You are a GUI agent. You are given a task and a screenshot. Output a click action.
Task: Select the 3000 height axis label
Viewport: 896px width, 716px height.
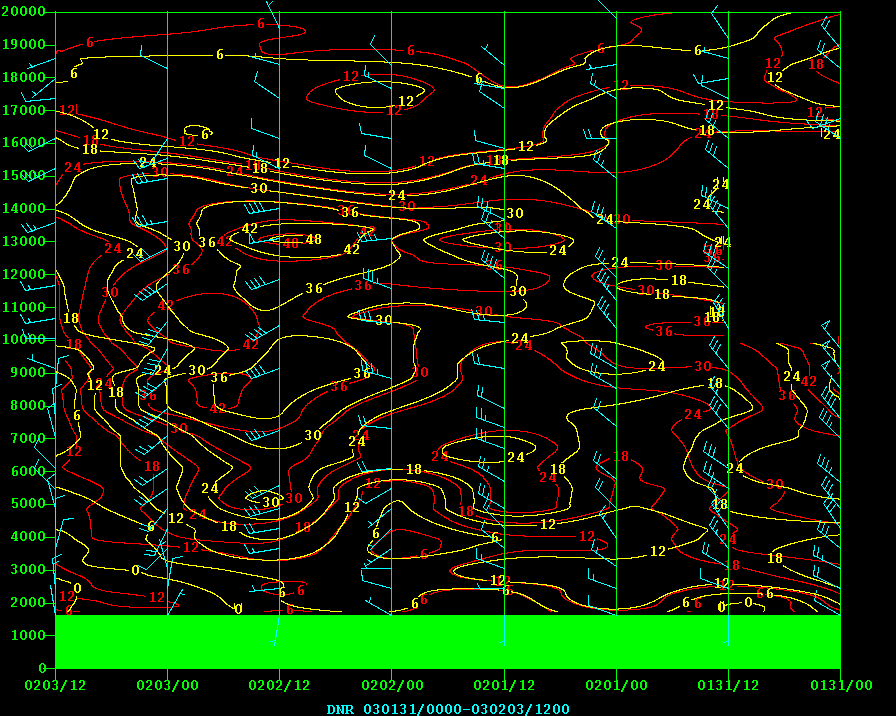tap(30, 570)
